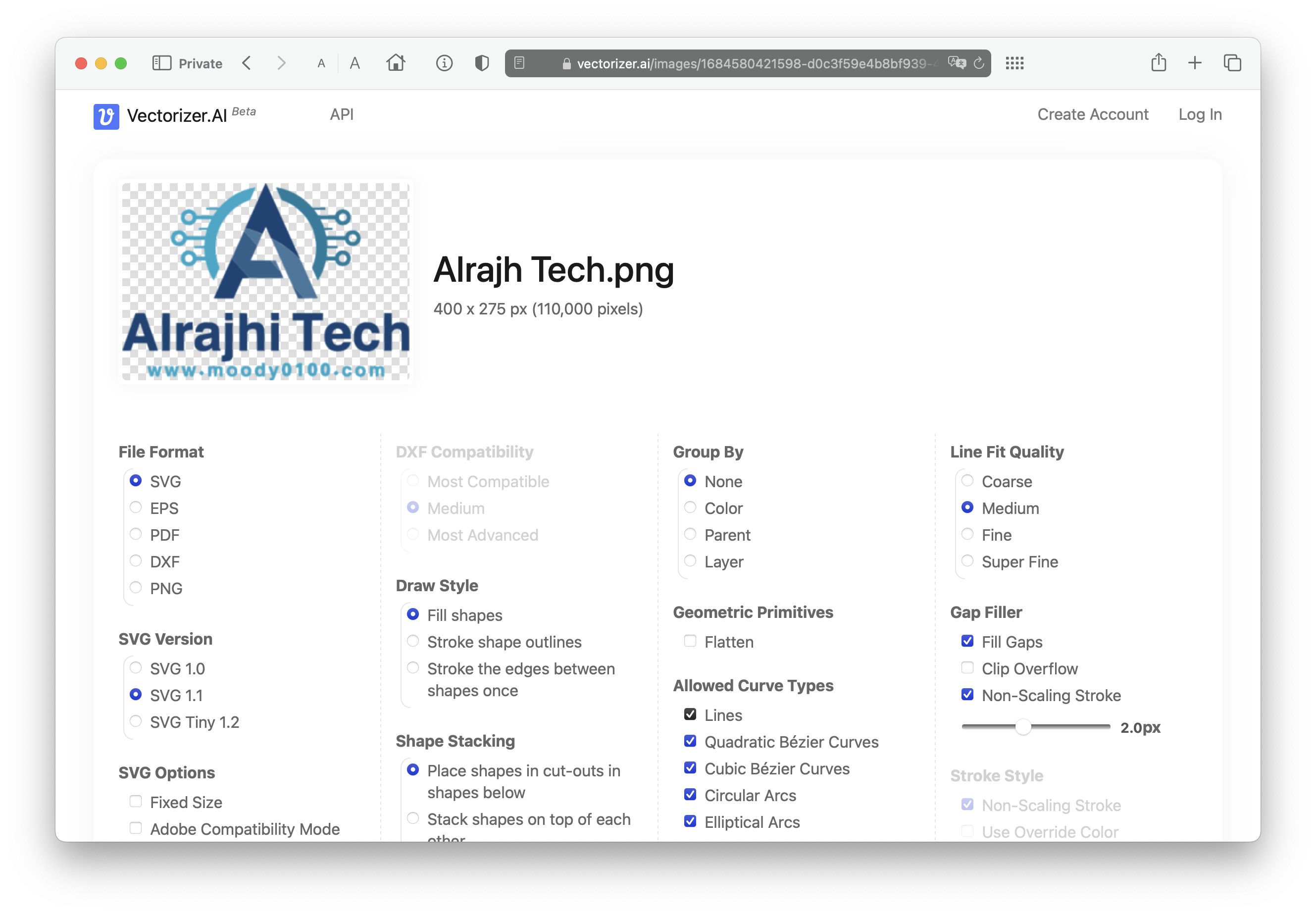Viewport: 1316px width, 915px height.
Task: Uncheck Quadratic Bézier Curves
Action: 690,741
